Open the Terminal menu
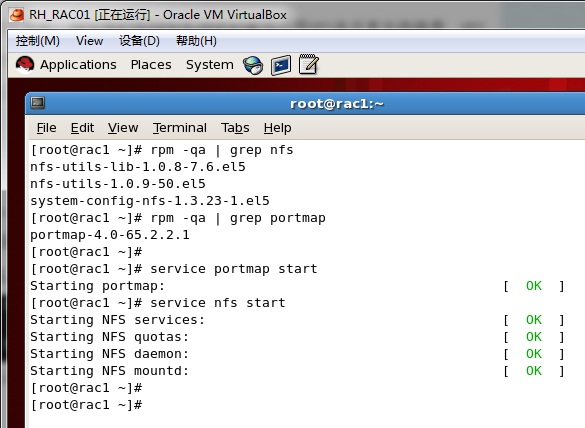This screenshot has width=585, height=428. pyautogui.click(x=179, y=128)
